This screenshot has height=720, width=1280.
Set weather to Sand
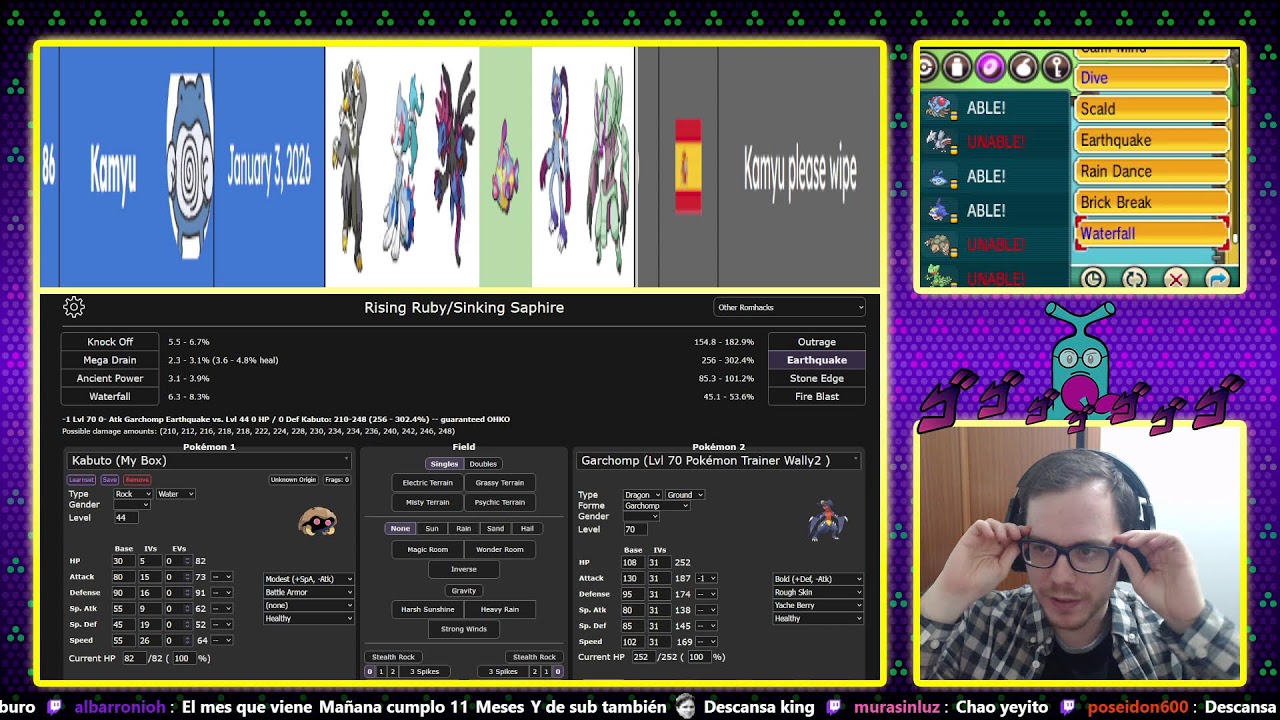click(495, 528)
